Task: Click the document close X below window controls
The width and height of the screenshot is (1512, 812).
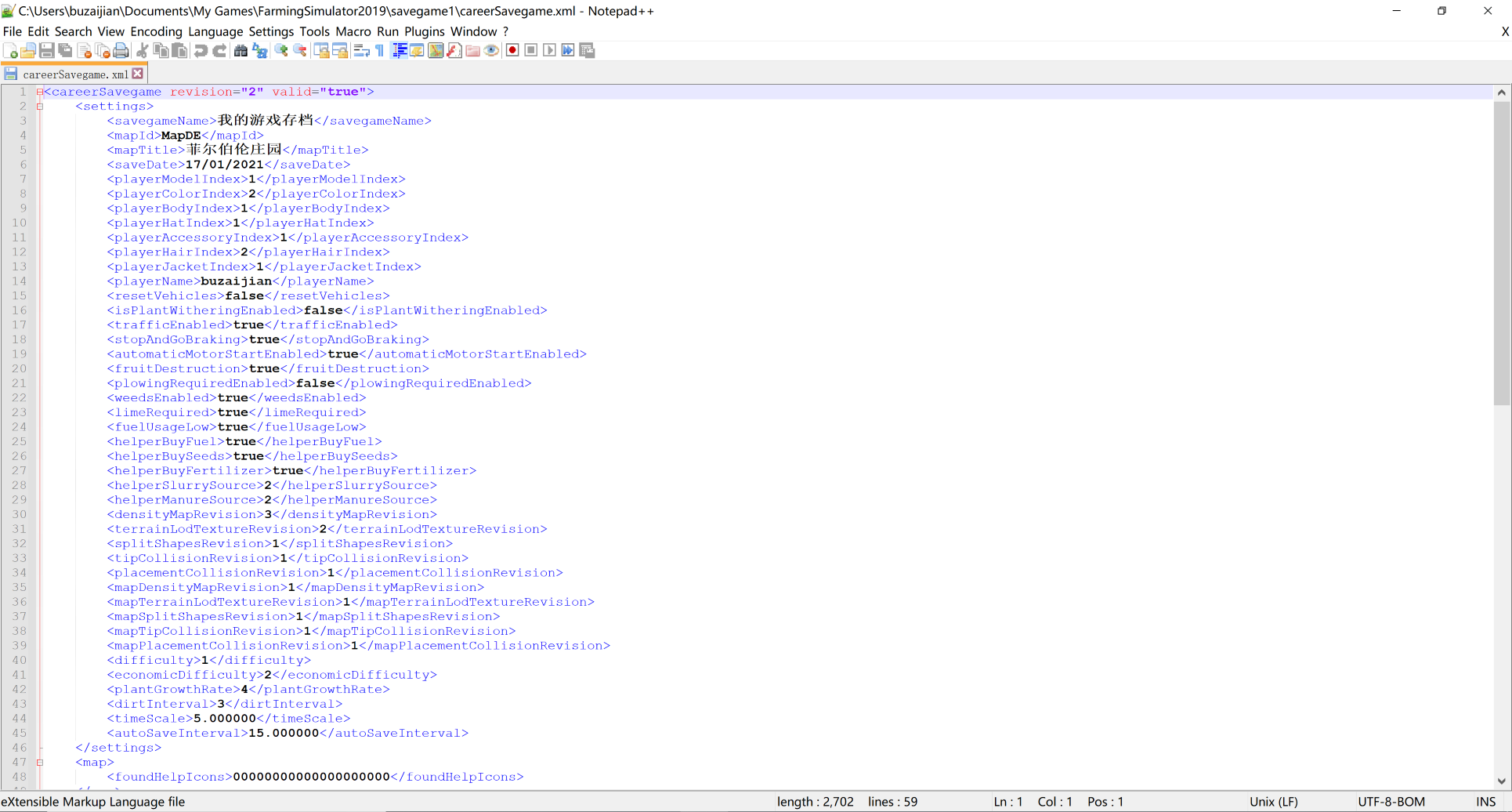Action: coord(1505,31)
